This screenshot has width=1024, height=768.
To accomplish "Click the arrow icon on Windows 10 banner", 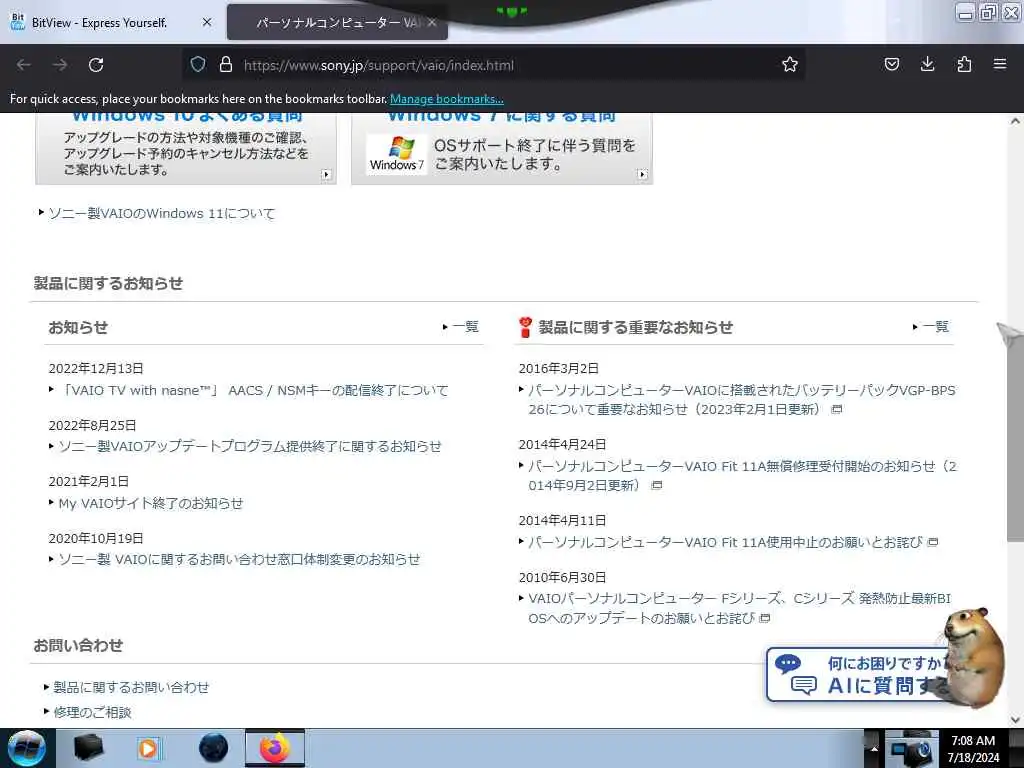I will (x=327, y=174).
